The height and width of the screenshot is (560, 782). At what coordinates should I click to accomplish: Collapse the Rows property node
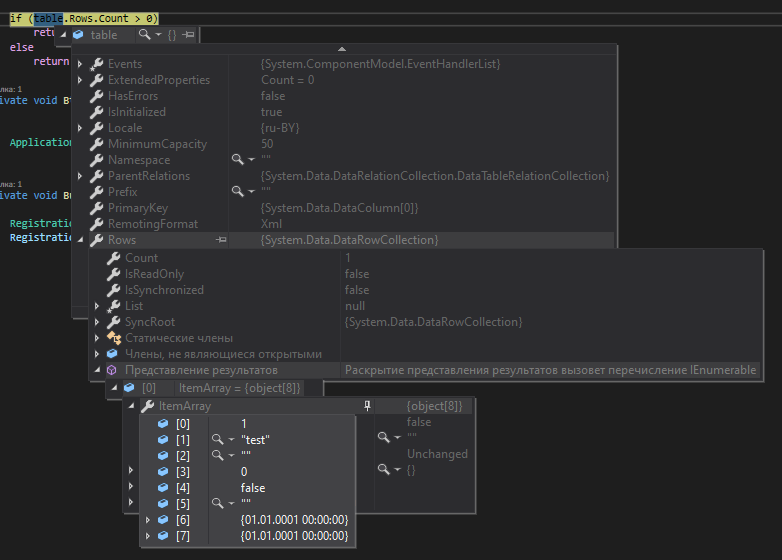(x=82, y=240)
